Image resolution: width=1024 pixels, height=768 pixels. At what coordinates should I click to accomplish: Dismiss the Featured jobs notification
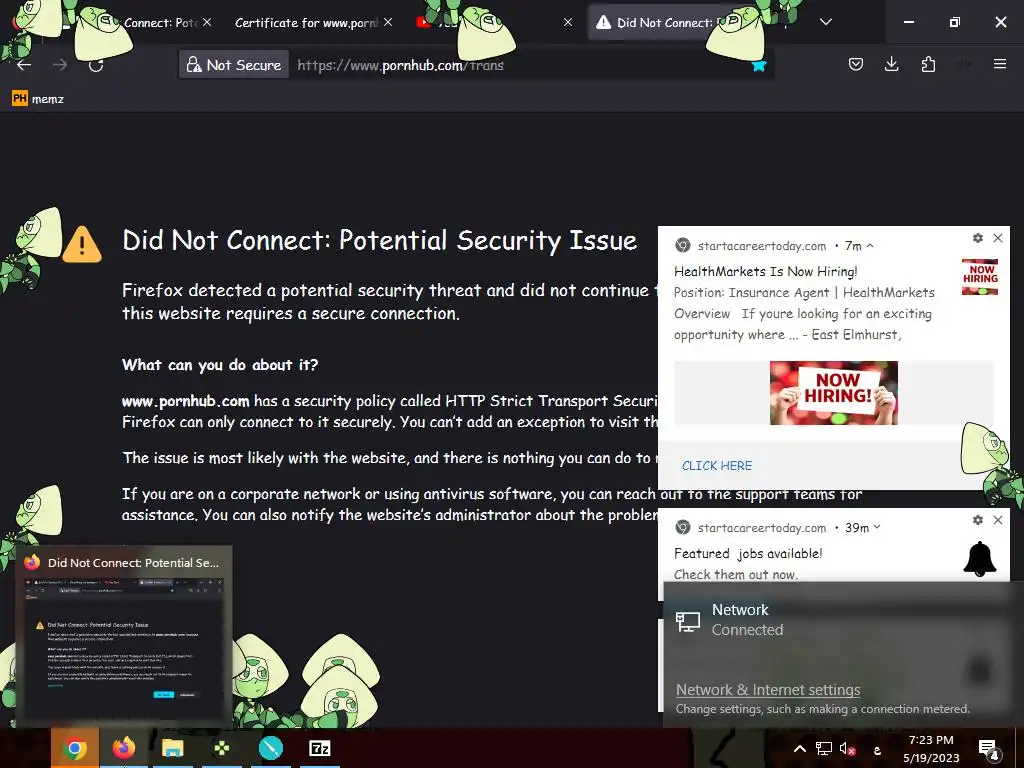click(x=998, y=520)
